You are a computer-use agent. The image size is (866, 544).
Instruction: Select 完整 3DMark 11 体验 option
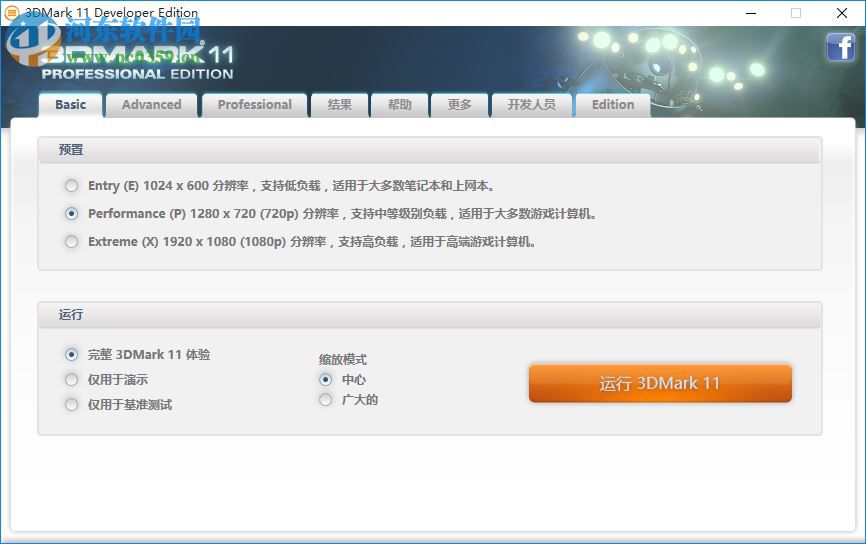coord(71,355)
